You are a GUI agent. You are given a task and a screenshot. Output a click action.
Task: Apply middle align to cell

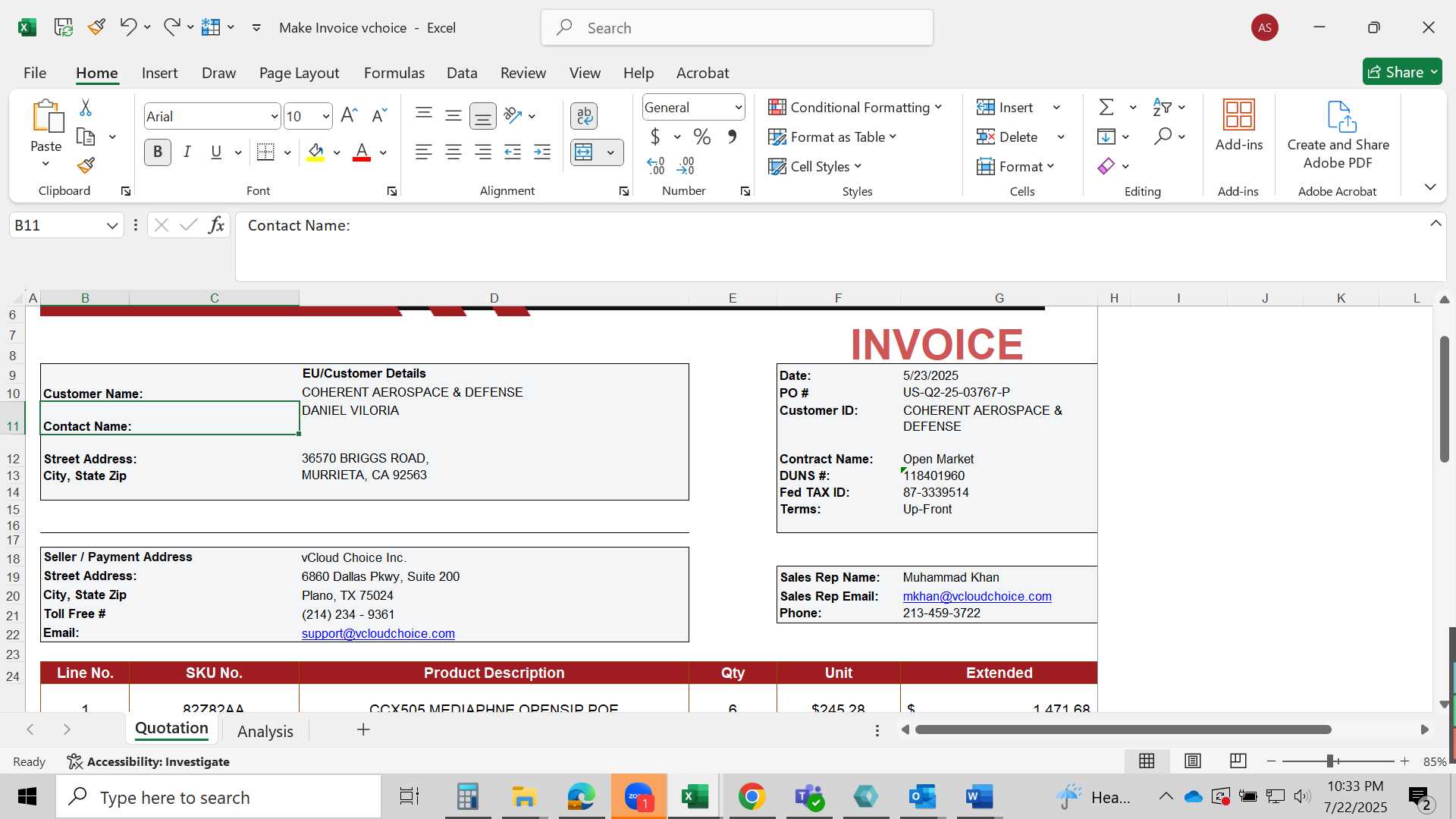pyautogui.click(x=453, y=115)
